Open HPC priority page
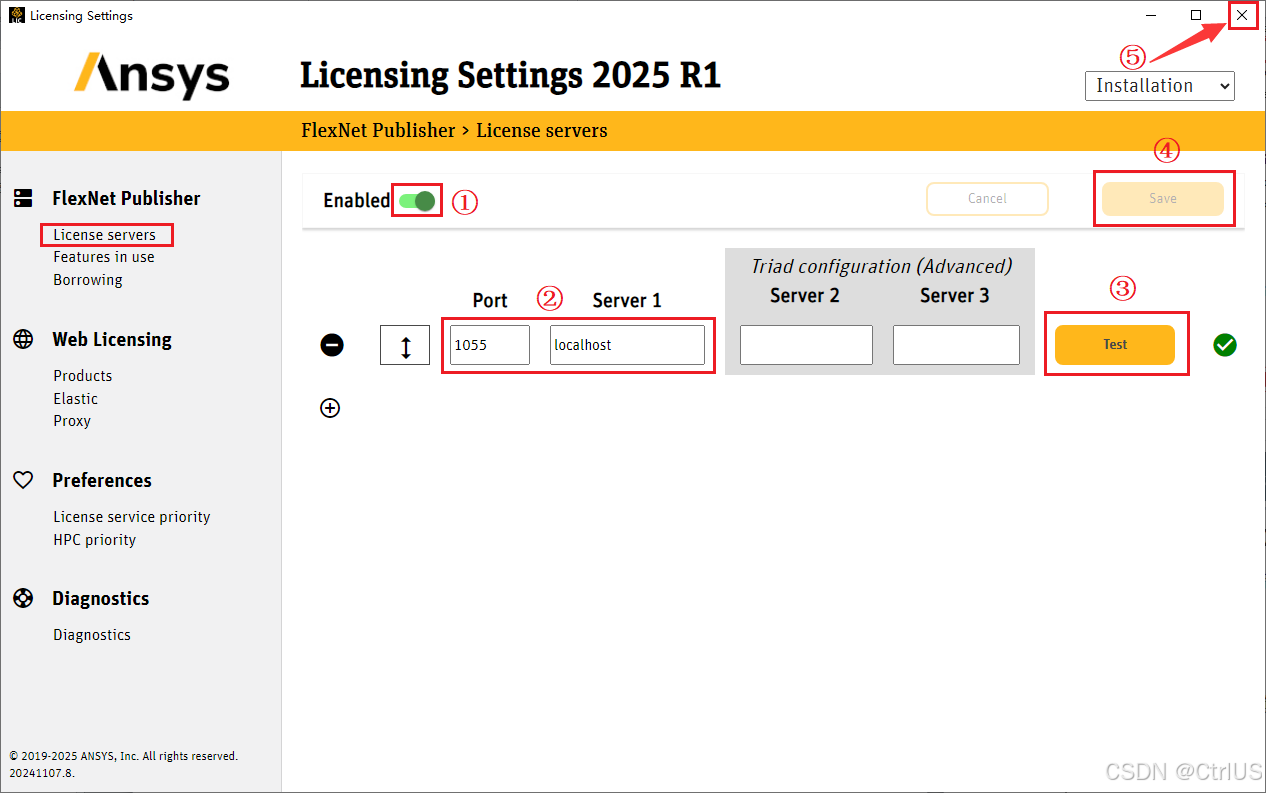Screen dimensions: 1266x793 pos(95,540)
